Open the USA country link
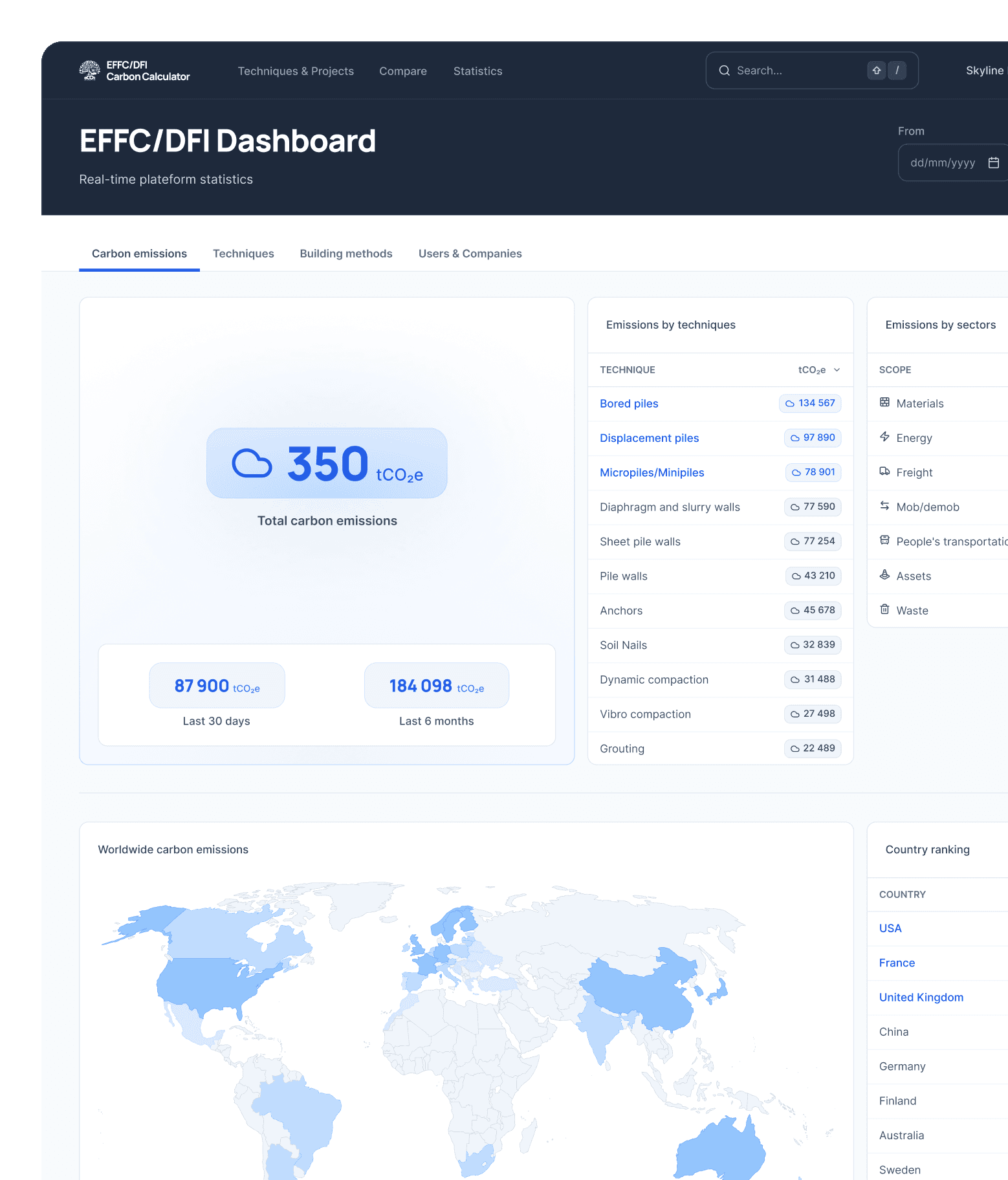The width and height of the screenshot is (1008, 1180). pyautogui.click(x=890, y=928)
